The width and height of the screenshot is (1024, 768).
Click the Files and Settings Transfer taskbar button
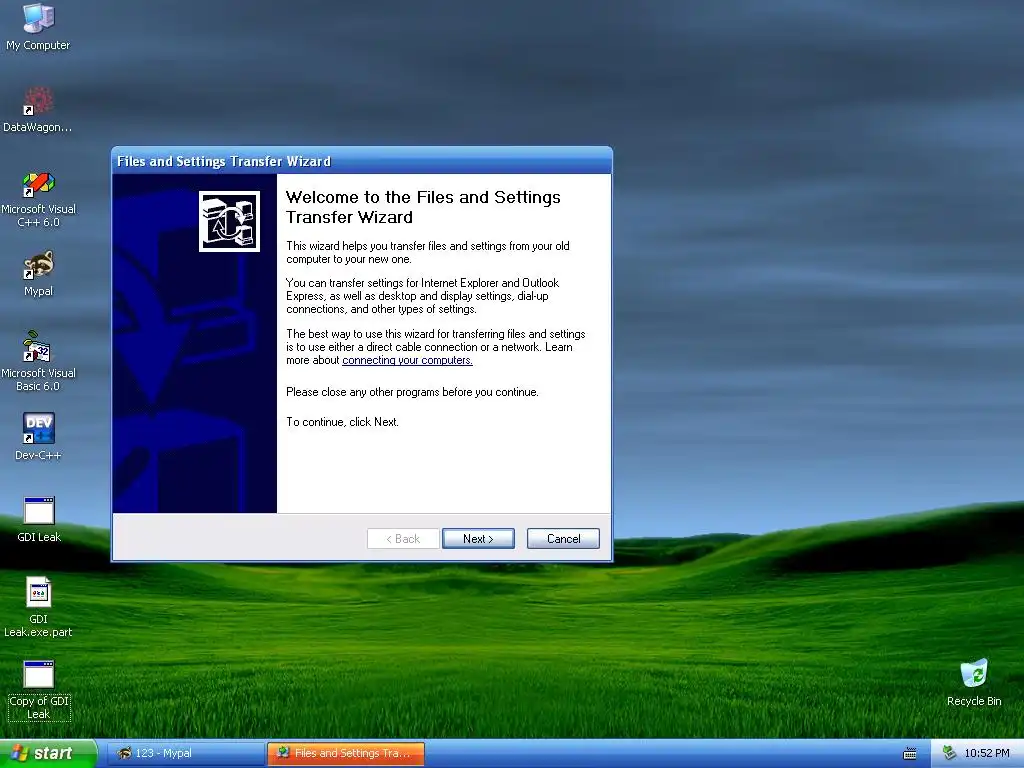[346, 754]
